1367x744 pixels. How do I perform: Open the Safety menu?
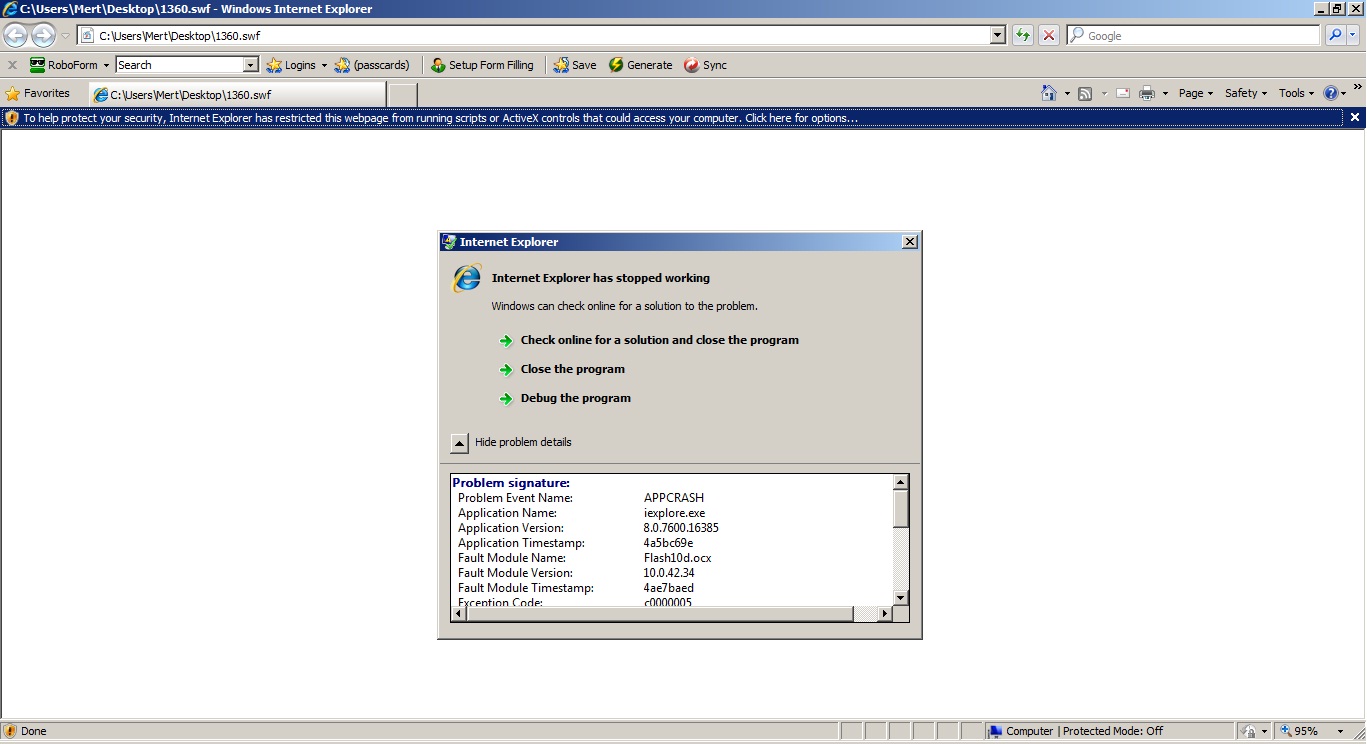(x=1245, y=94)
